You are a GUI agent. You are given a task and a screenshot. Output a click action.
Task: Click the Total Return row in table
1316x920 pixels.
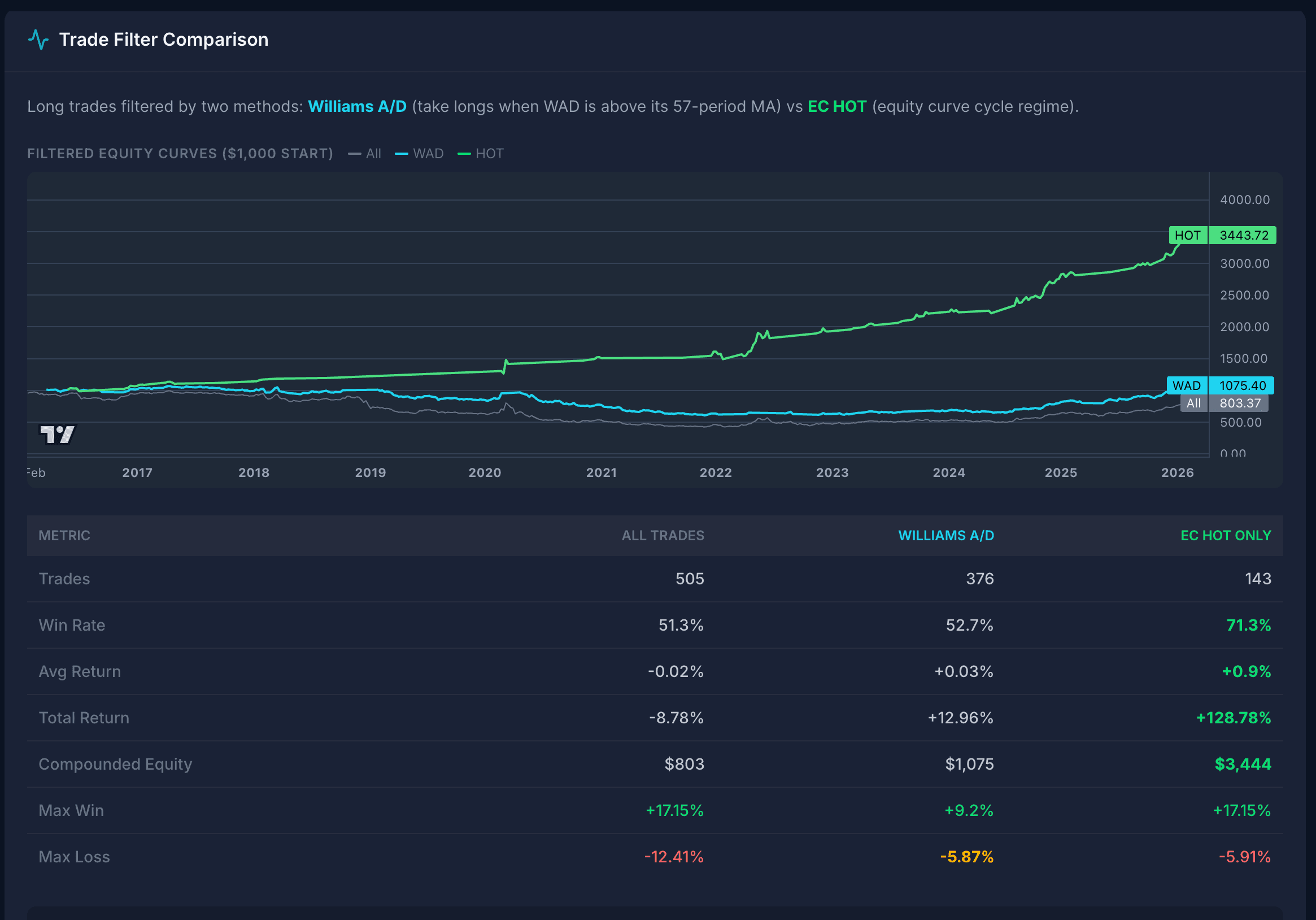pos(84,718)
